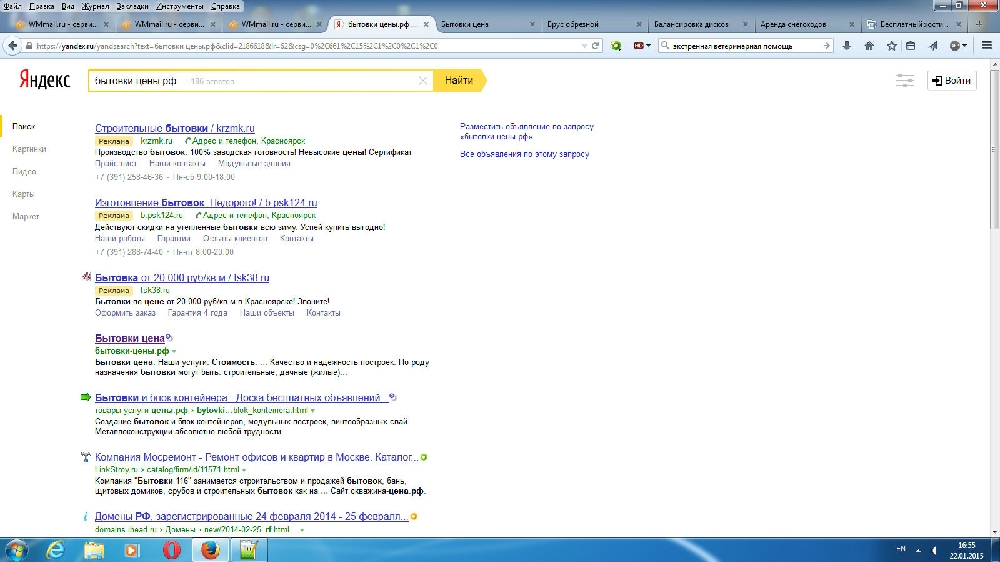Open the Закладки menu
Screen dimensions: 1000x562
[132, 6]
